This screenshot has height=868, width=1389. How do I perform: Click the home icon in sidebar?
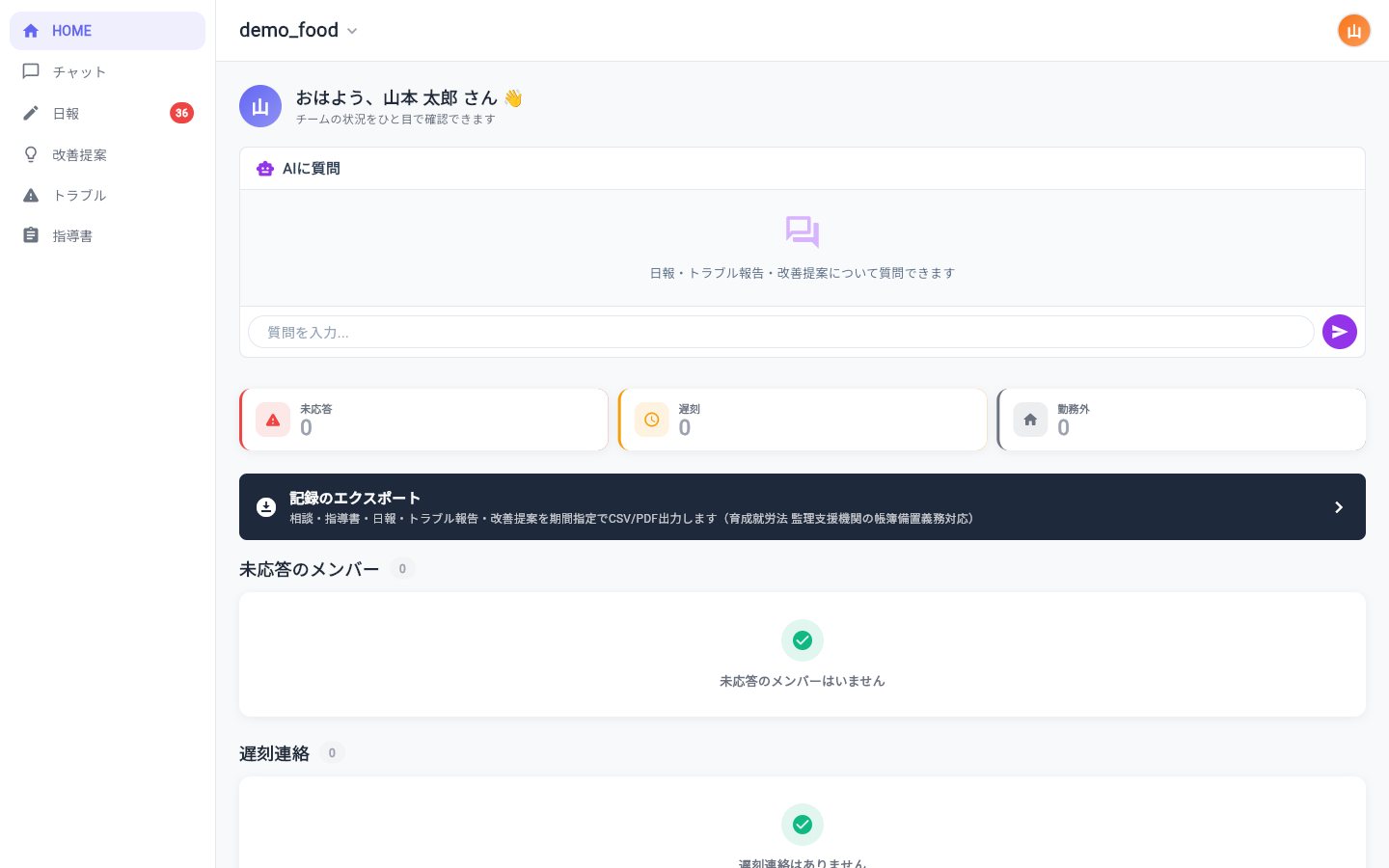click(31, 31)
